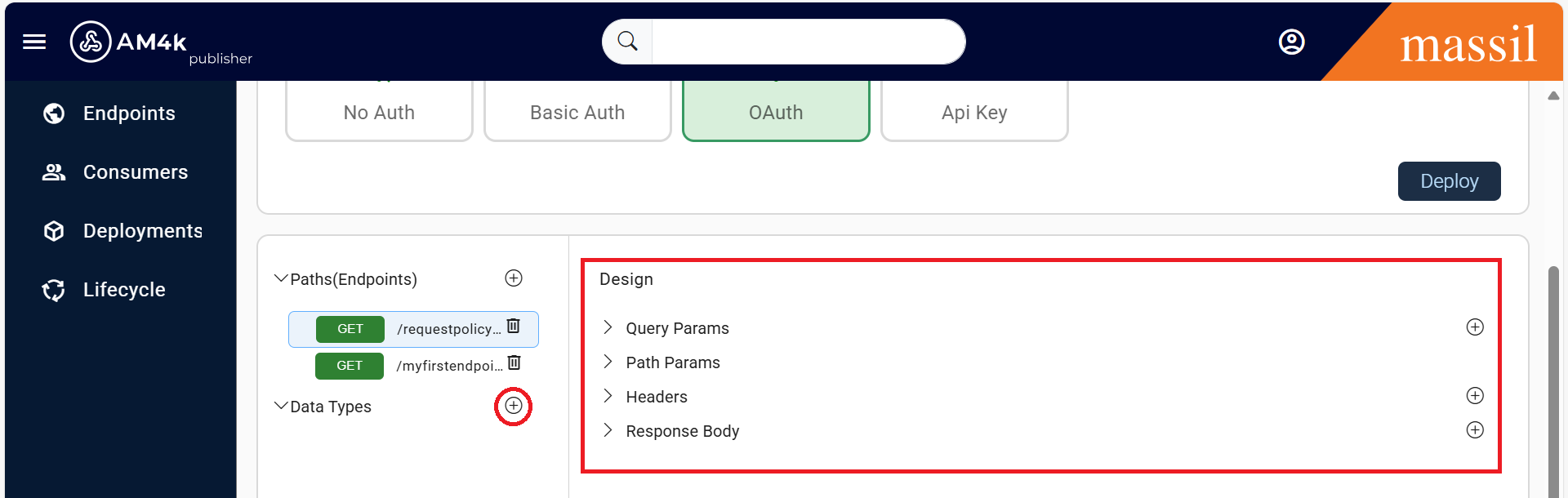Collapse the Paths(Endpoints) tree

pyautogui.click(x=281, y=279)
